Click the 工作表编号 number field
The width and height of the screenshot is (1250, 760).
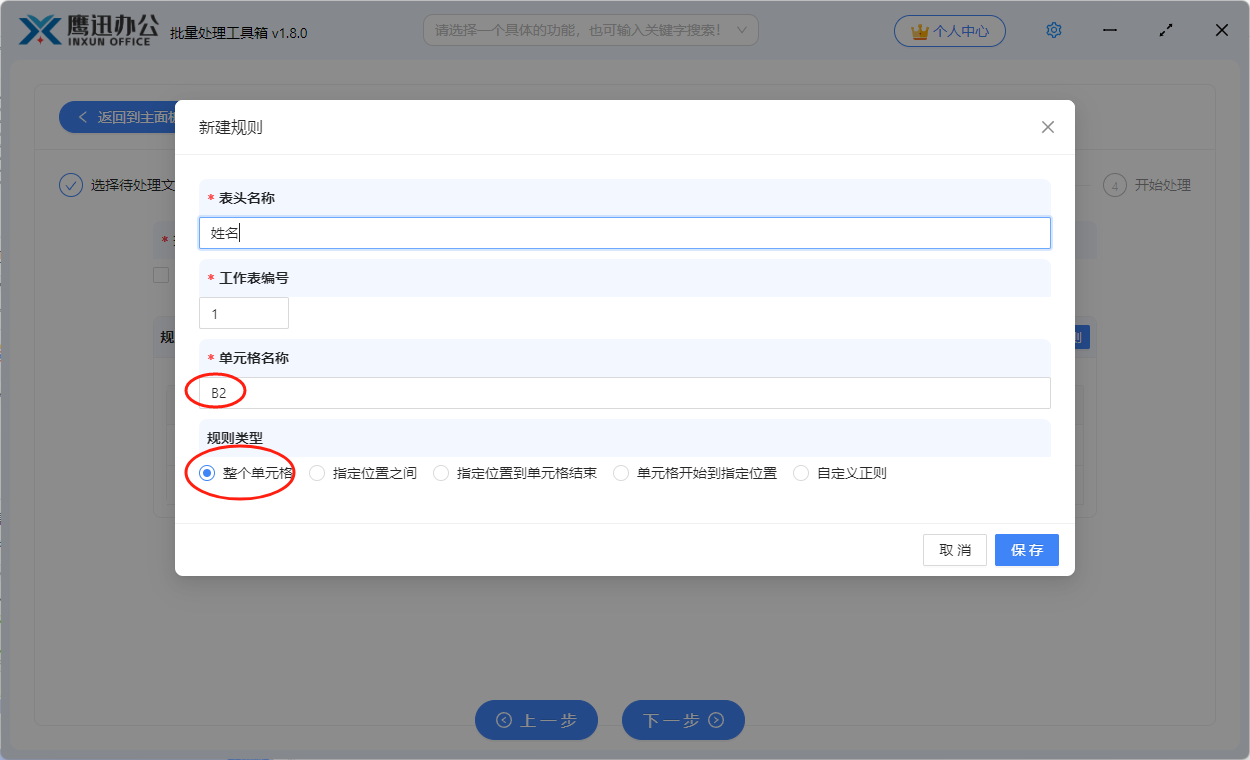click(243, 313)
